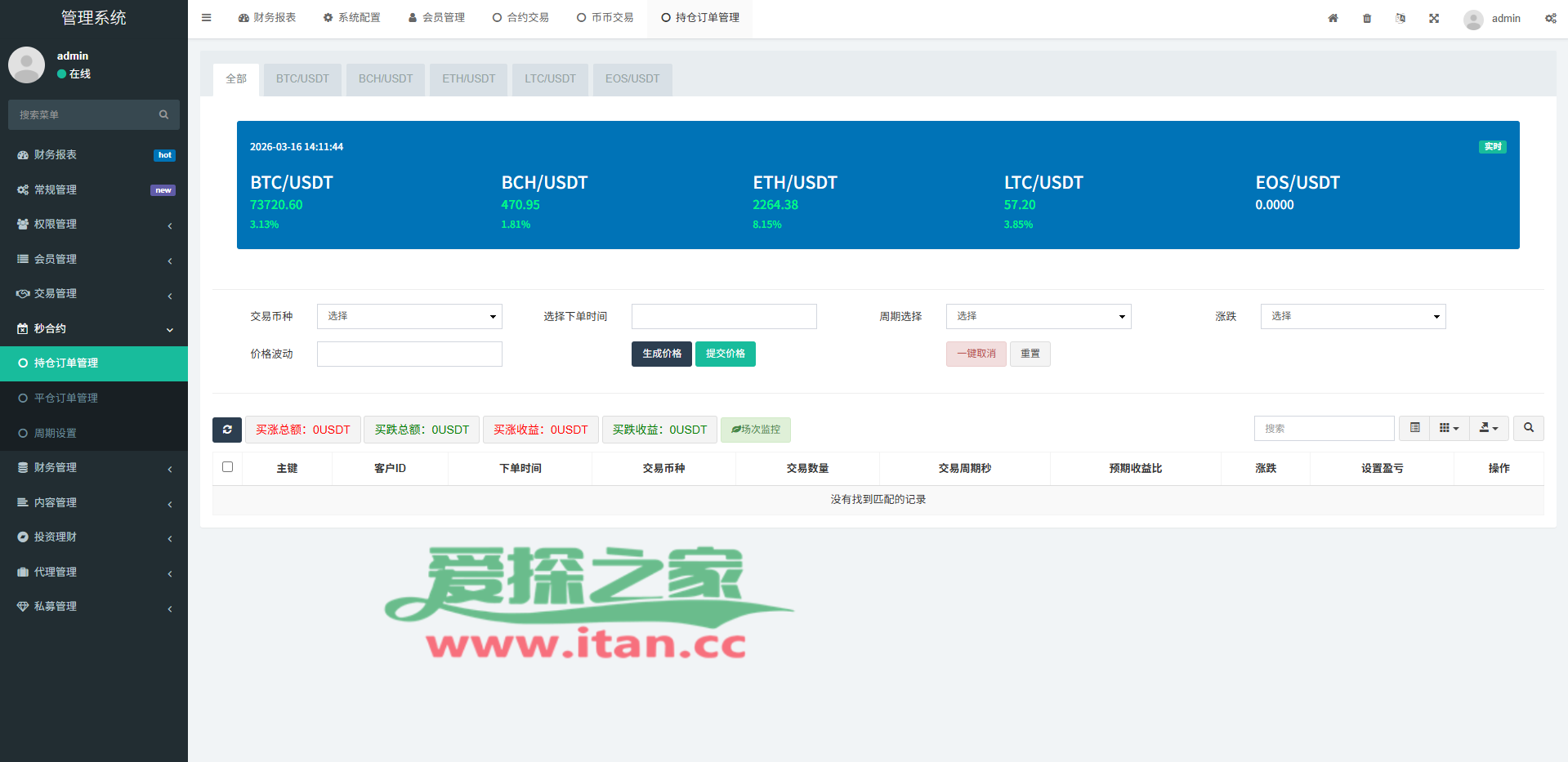
Task: Open the language translation icon
Action: click(x=1400, y=18)
